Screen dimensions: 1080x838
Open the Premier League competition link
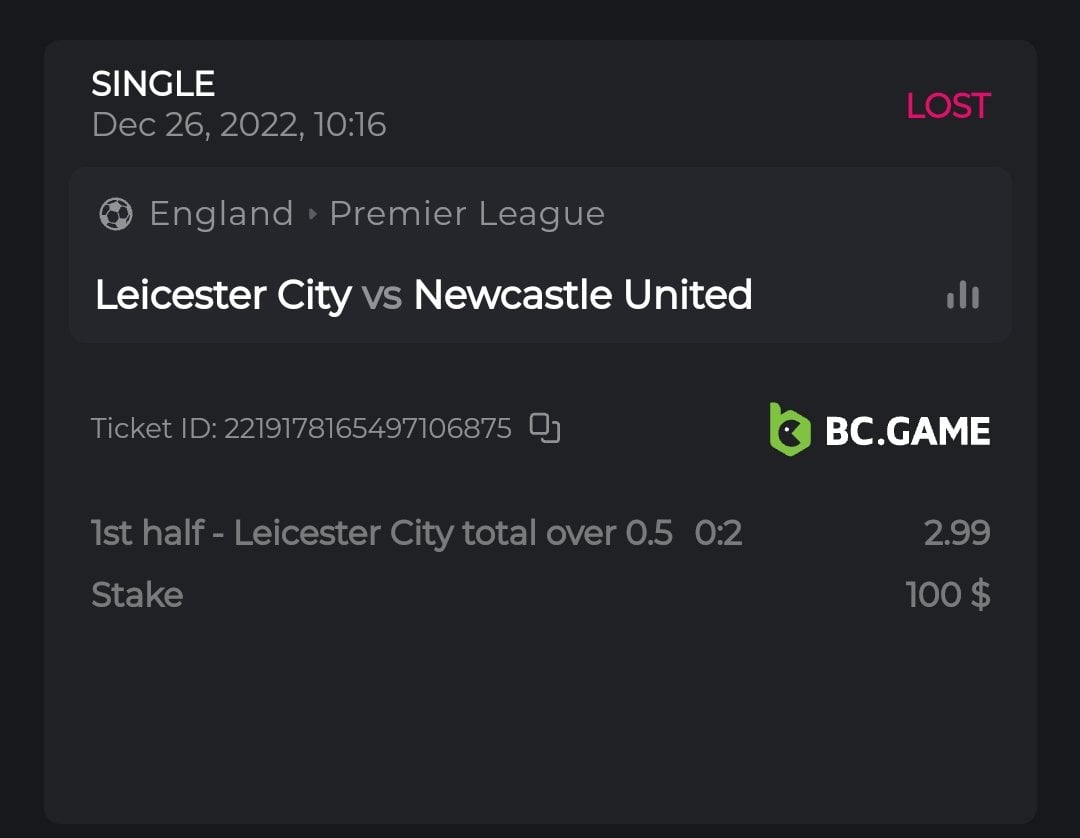click(x=467, y=214)
